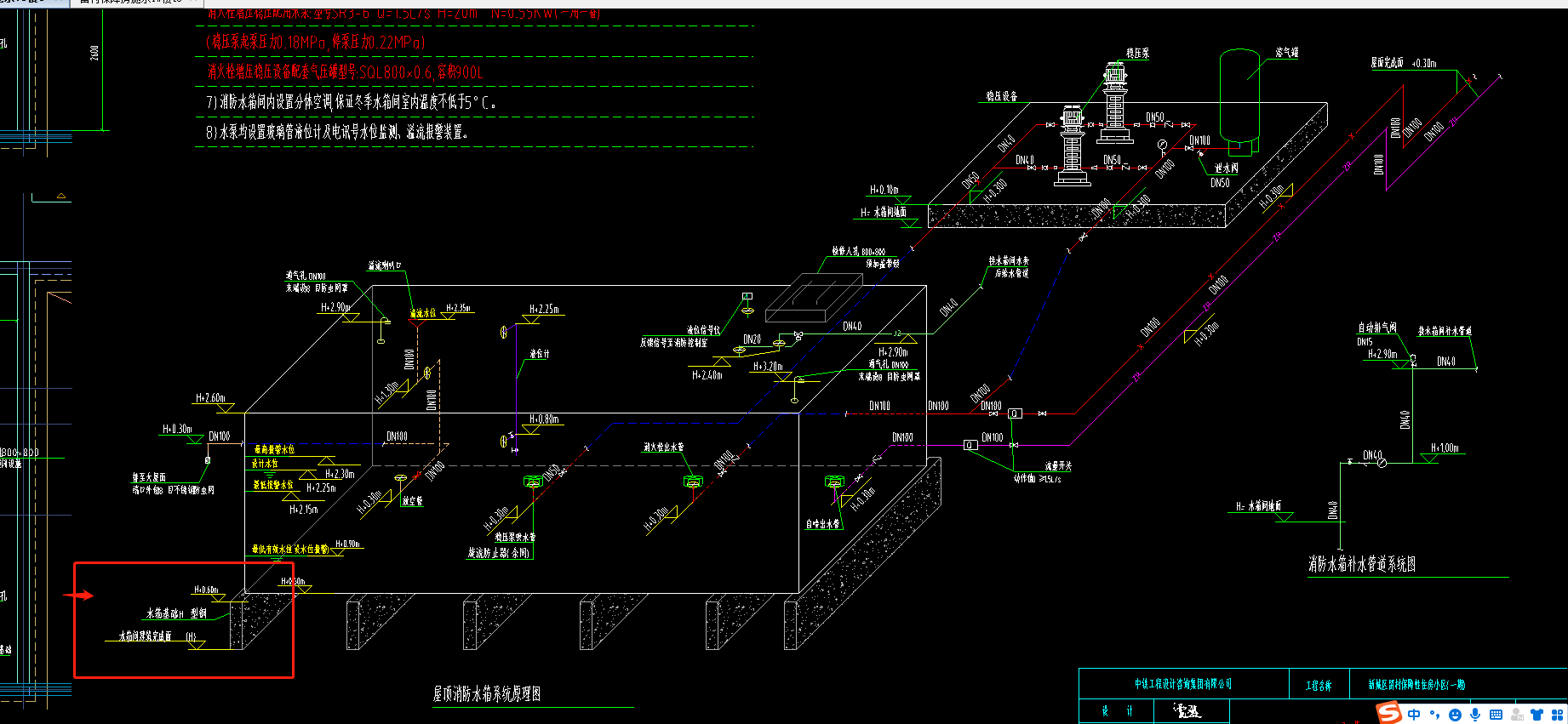Select the 水箱间建筑完成面 (H) label

(x=157, y=636)
